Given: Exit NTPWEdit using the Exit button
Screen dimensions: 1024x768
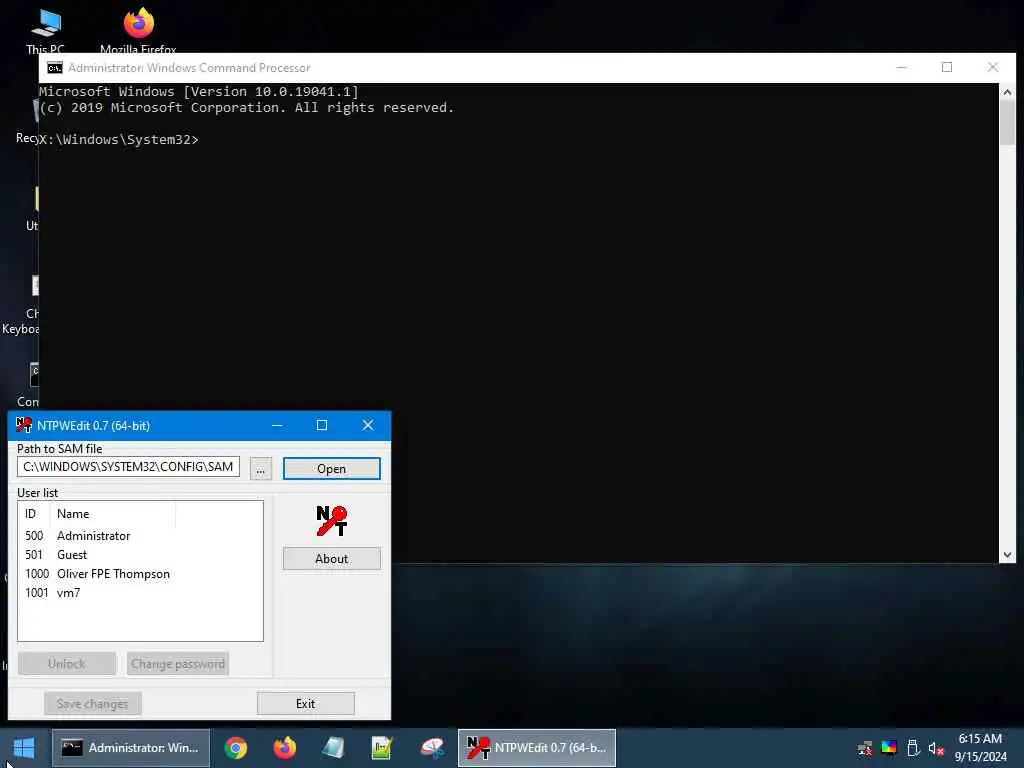Looking at the screenshot, I should pos(306,703).
